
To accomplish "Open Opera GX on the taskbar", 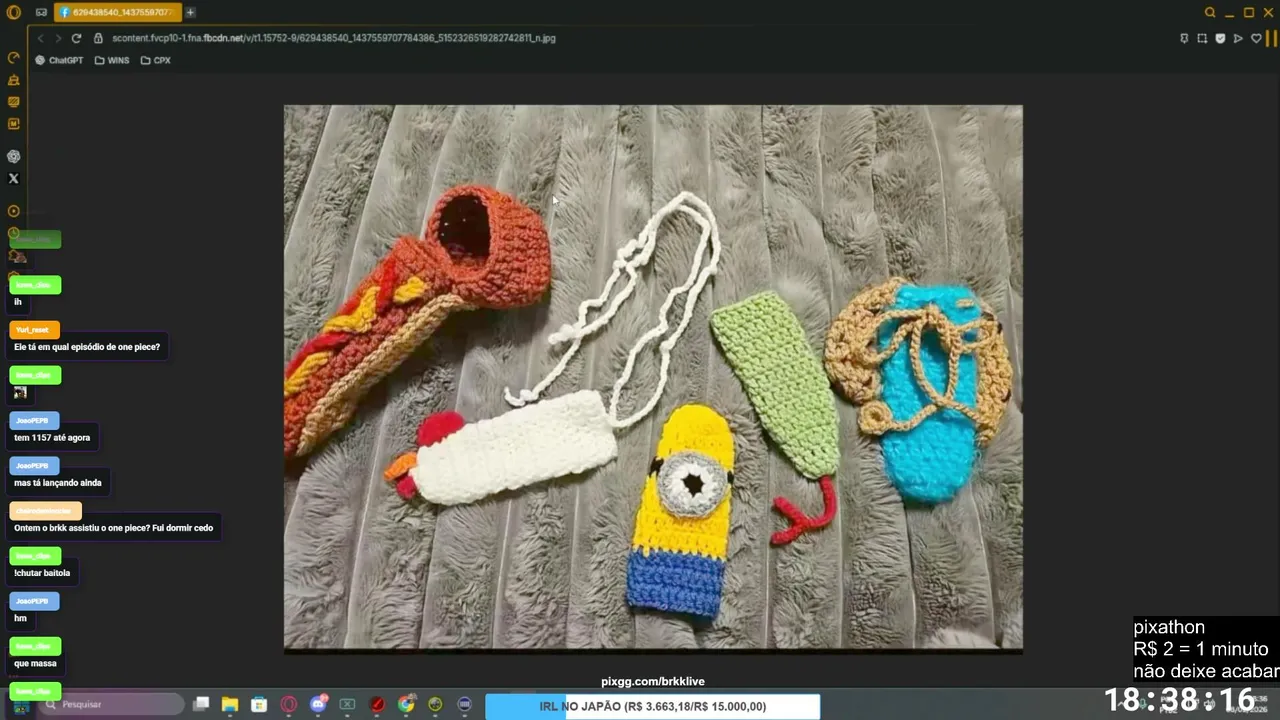I will (289, 704).
